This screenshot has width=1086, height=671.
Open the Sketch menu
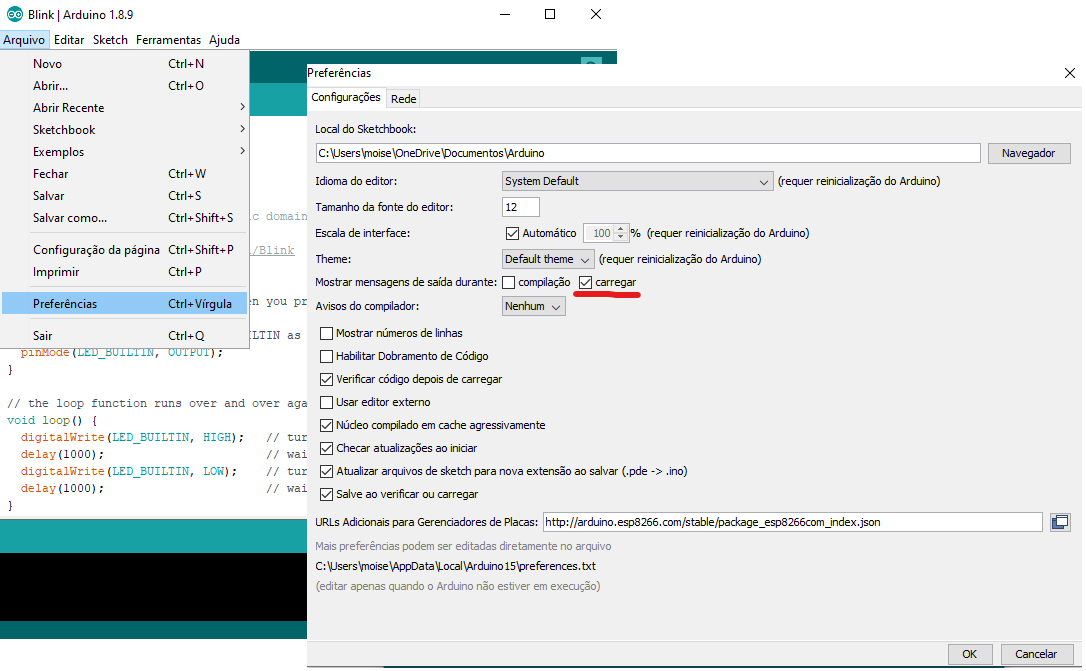[x=110, y=39]
